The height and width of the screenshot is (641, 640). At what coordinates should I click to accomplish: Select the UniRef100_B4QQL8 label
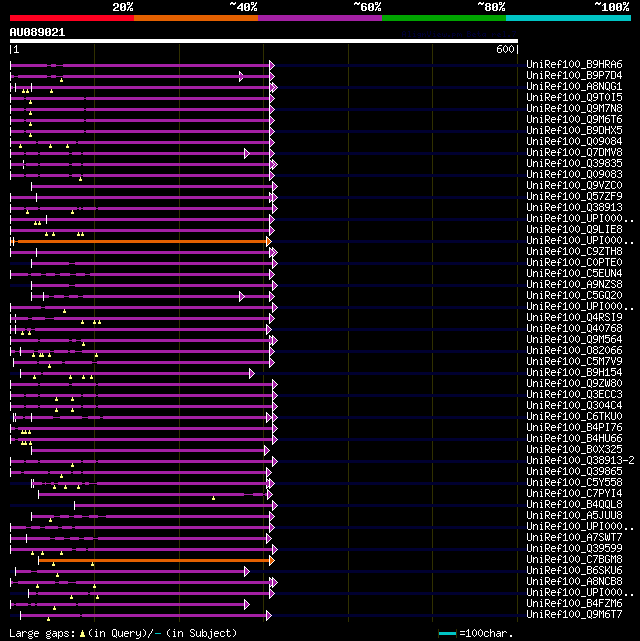[x=574, y=504]
